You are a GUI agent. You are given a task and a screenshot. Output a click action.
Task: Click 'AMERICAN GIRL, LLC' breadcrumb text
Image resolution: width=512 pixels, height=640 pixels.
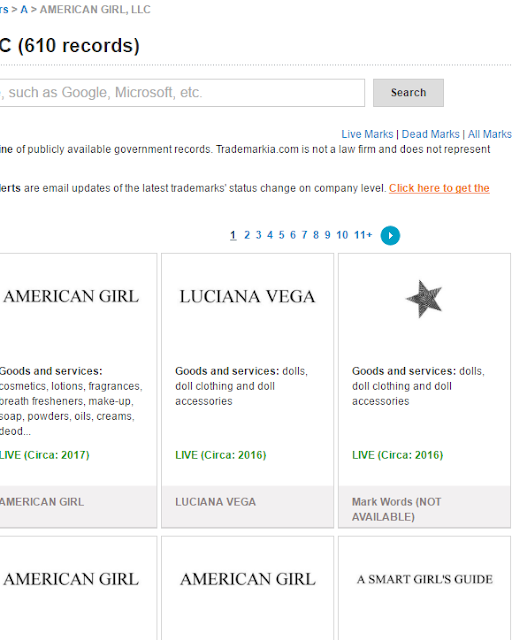(95, 9)
